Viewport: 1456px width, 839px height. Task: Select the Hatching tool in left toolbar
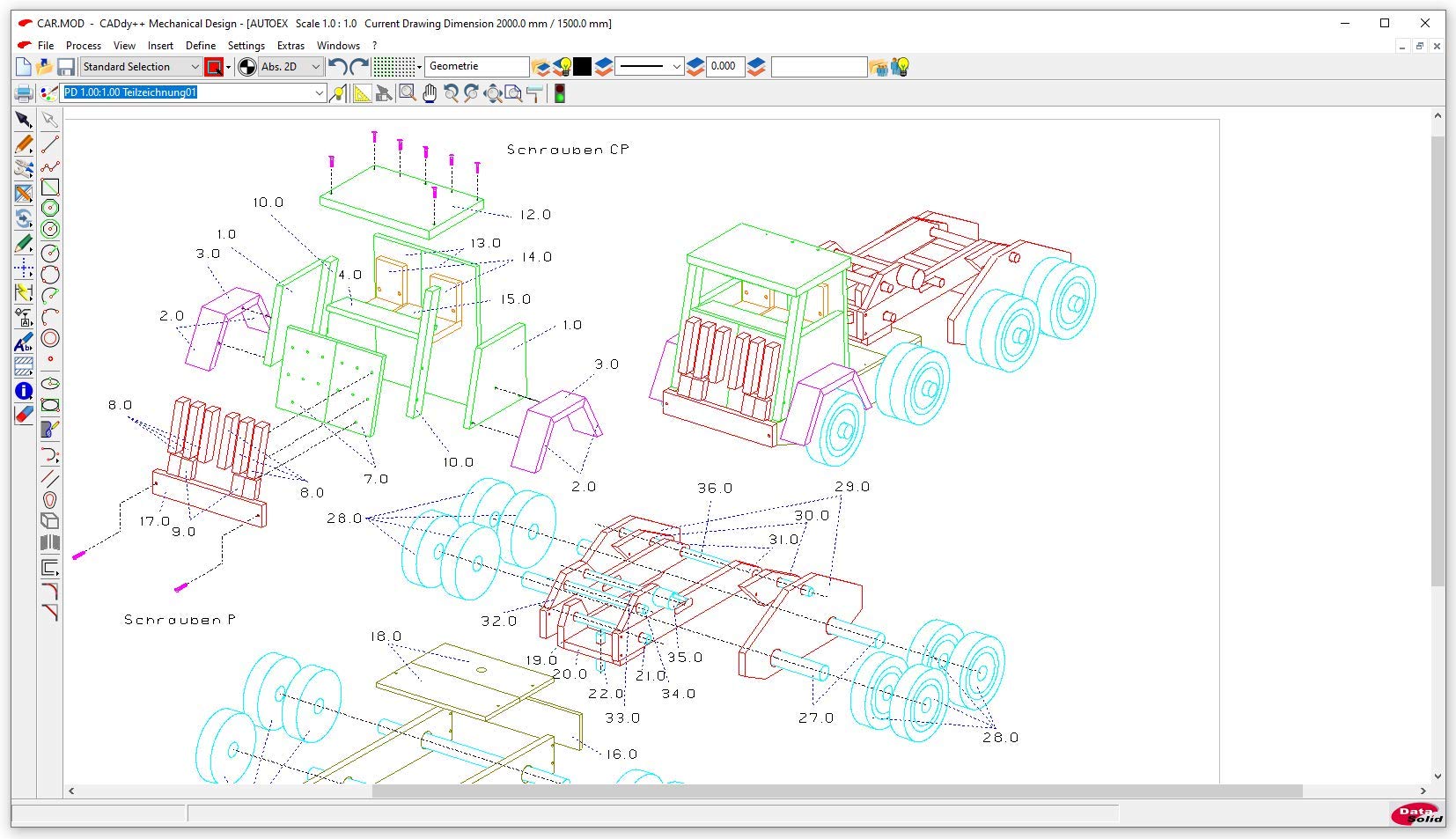coord(24,366)
